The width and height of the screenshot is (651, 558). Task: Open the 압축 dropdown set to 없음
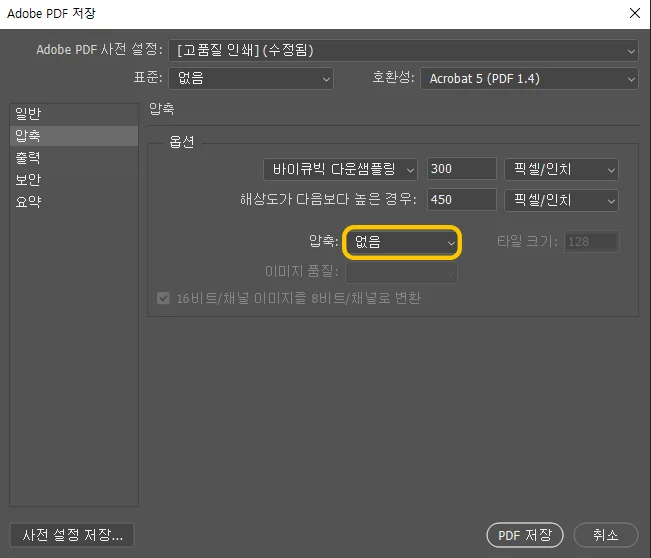coord(402,242)
